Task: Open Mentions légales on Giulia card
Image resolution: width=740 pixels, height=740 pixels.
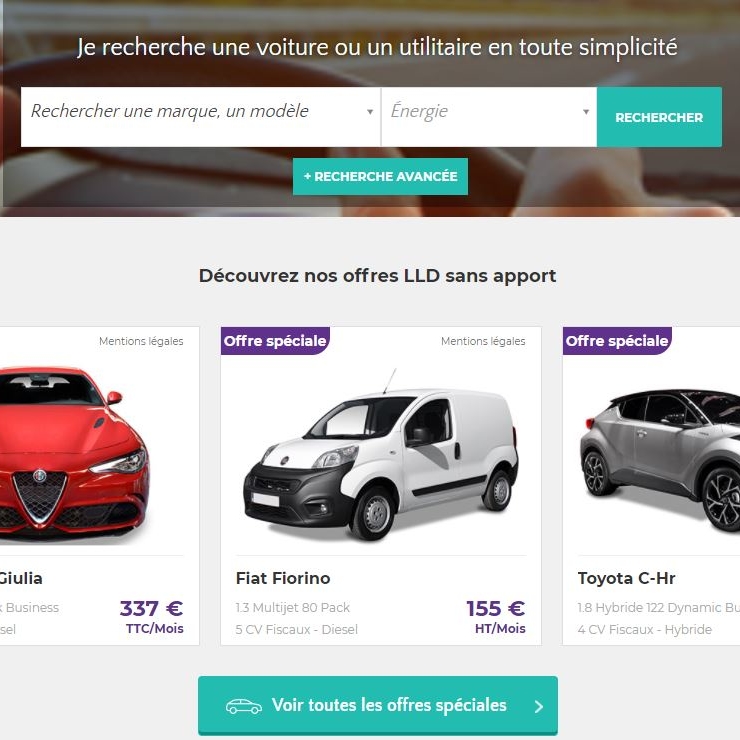Action: tap(141, 341)
